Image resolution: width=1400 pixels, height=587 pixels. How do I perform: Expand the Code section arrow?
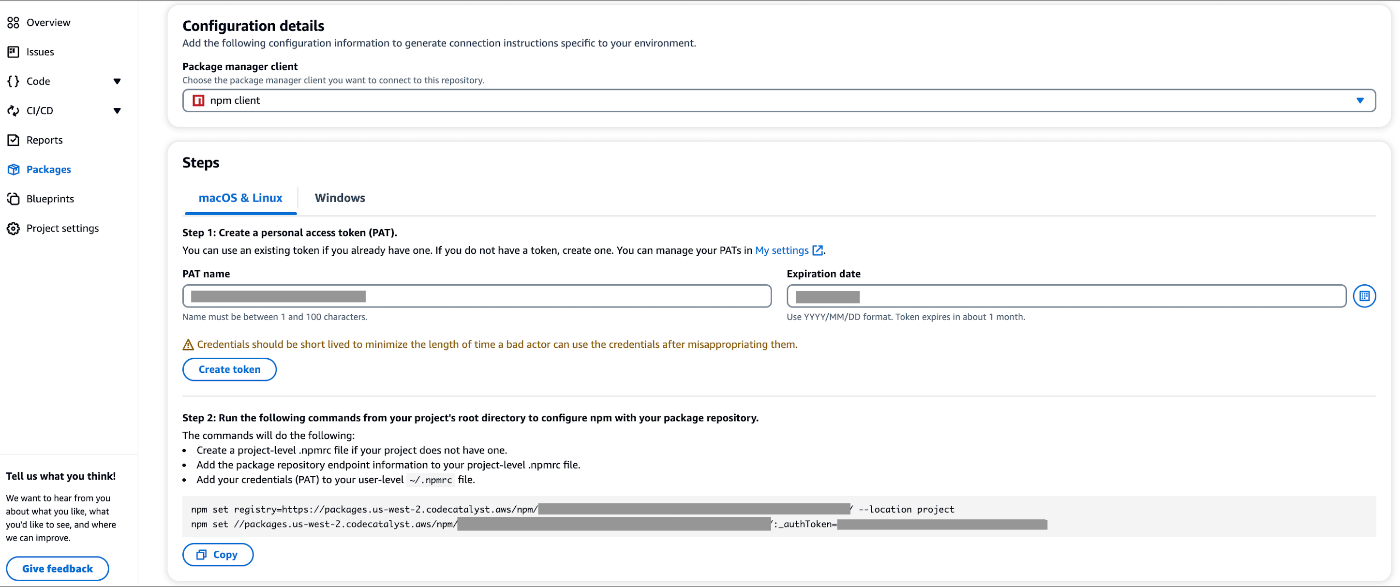point(117,82)
